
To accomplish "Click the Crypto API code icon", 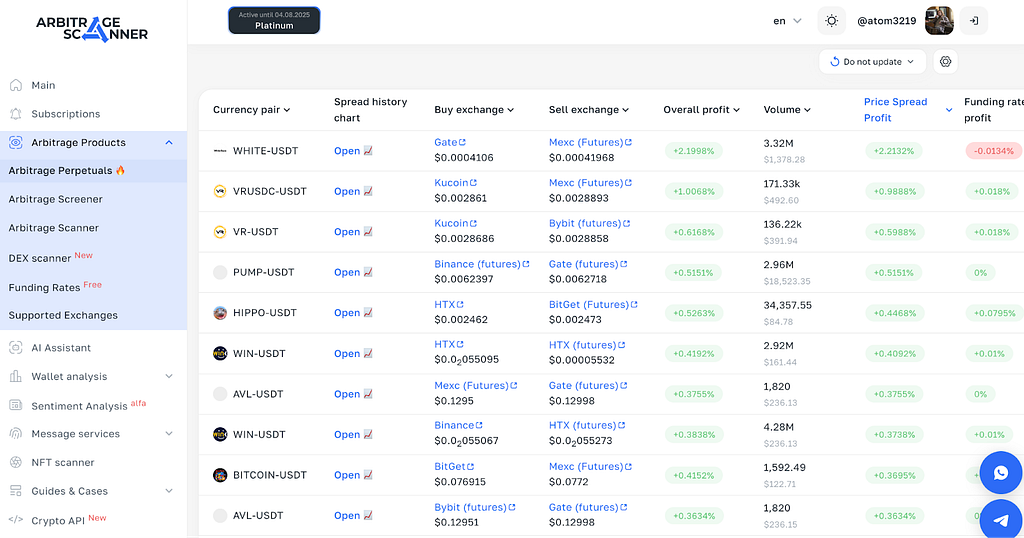I will (x=16, y=520).
